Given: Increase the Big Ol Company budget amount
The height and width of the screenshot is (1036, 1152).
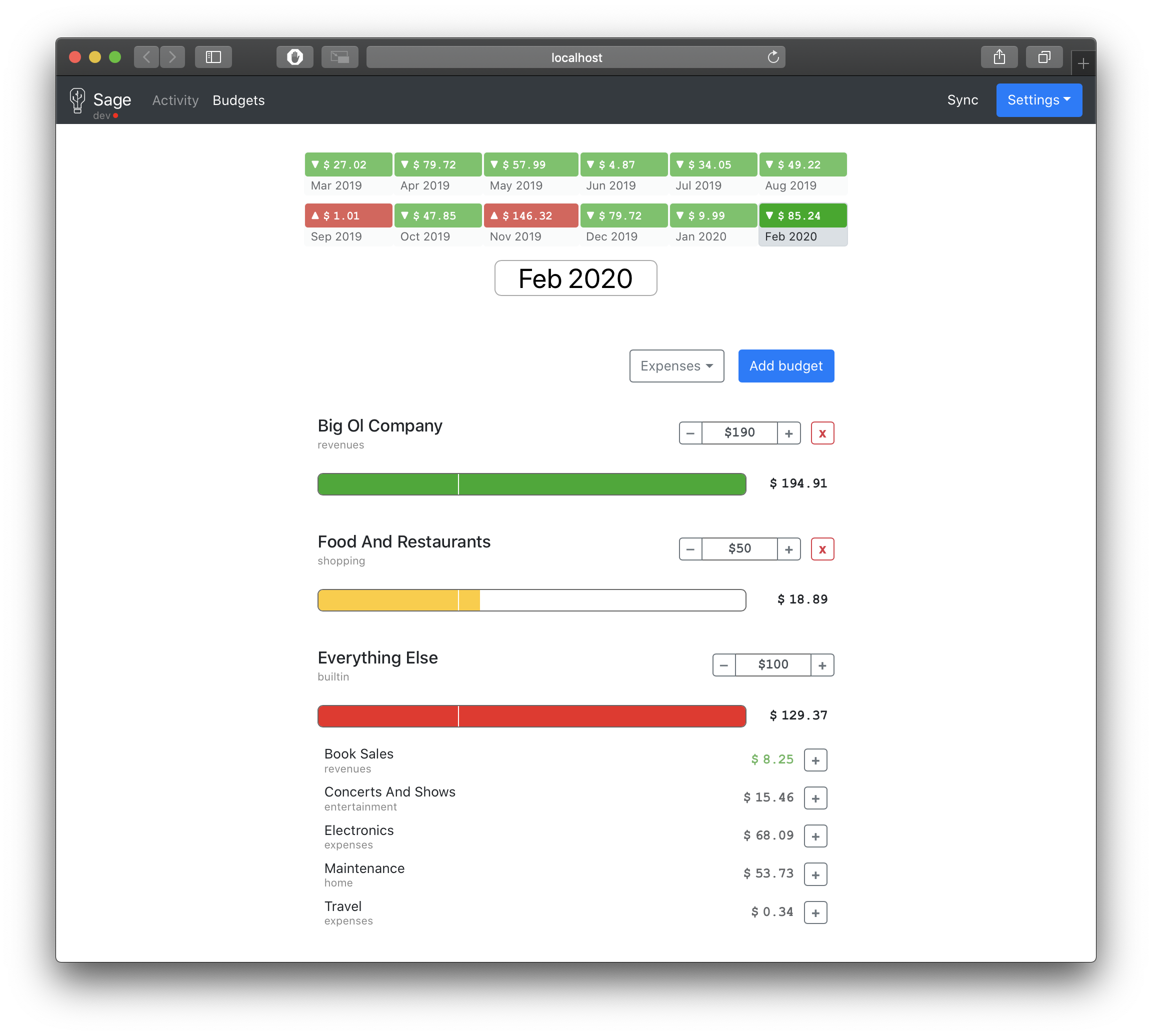Looking at the screenshot, I should [x=788, y=433].
